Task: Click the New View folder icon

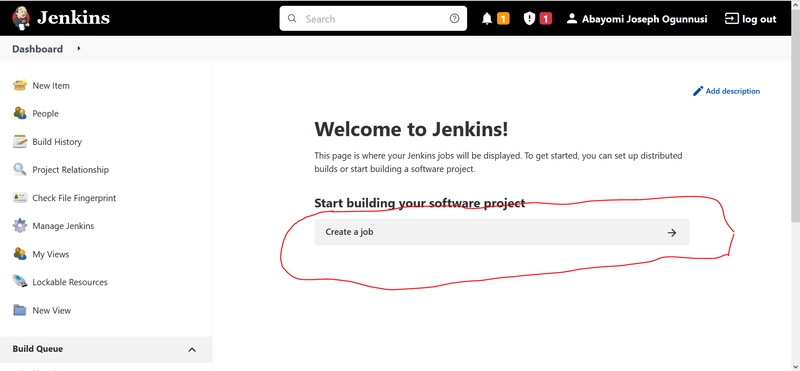Action: coord(19,310)
